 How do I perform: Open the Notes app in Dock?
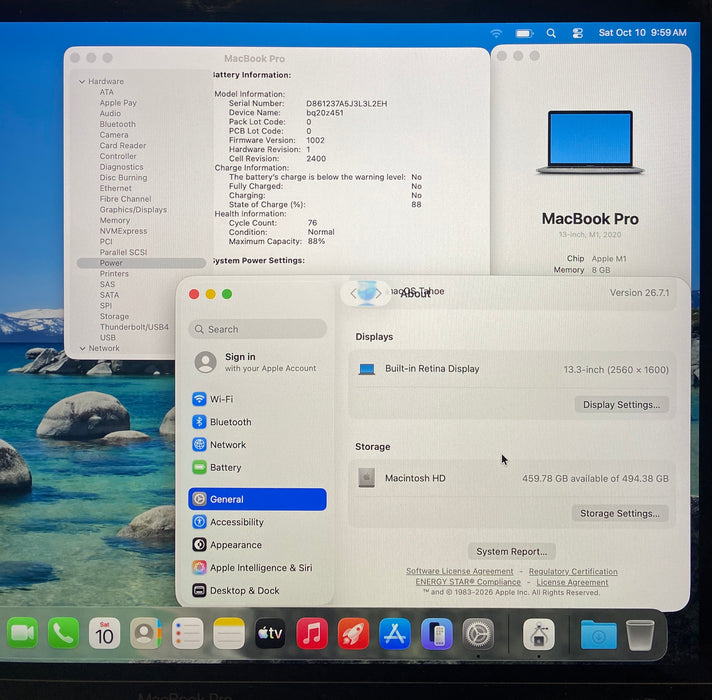coord(229,633)
